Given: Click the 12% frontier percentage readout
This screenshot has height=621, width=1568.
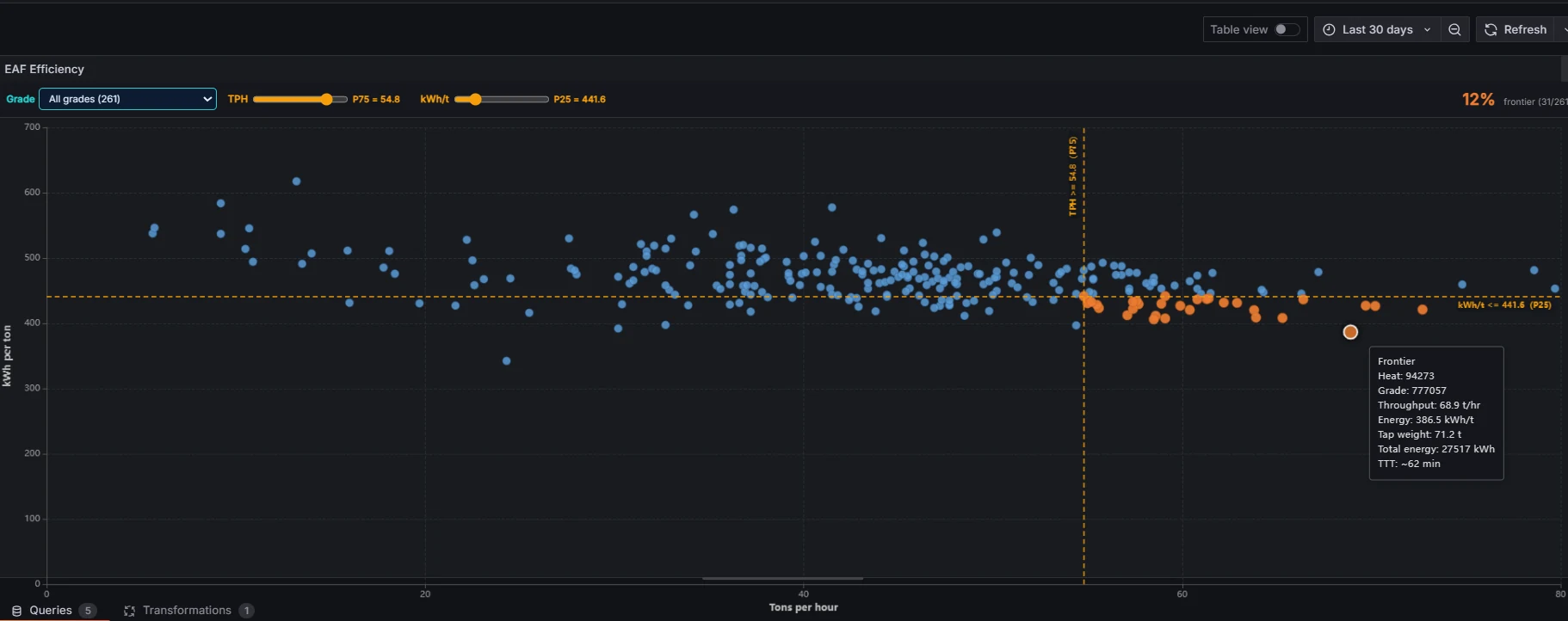Looking at the screenshot, I should click(1478, 100).
